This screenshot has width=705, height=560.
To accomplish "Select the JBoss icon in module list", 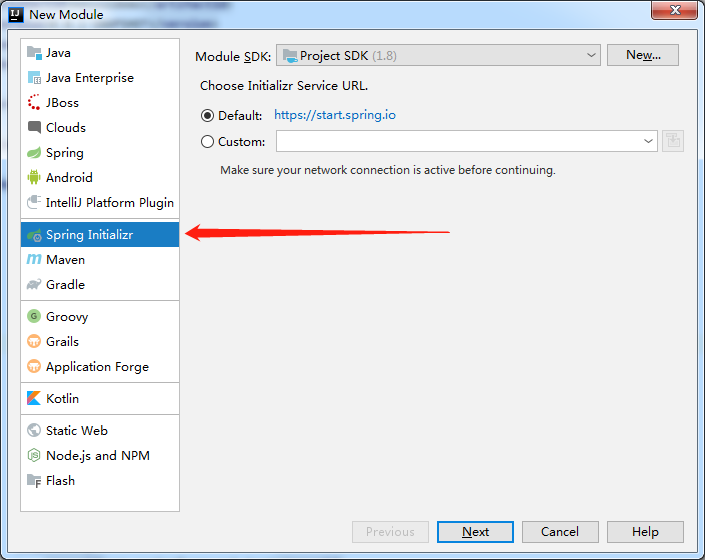I will 34,102.
